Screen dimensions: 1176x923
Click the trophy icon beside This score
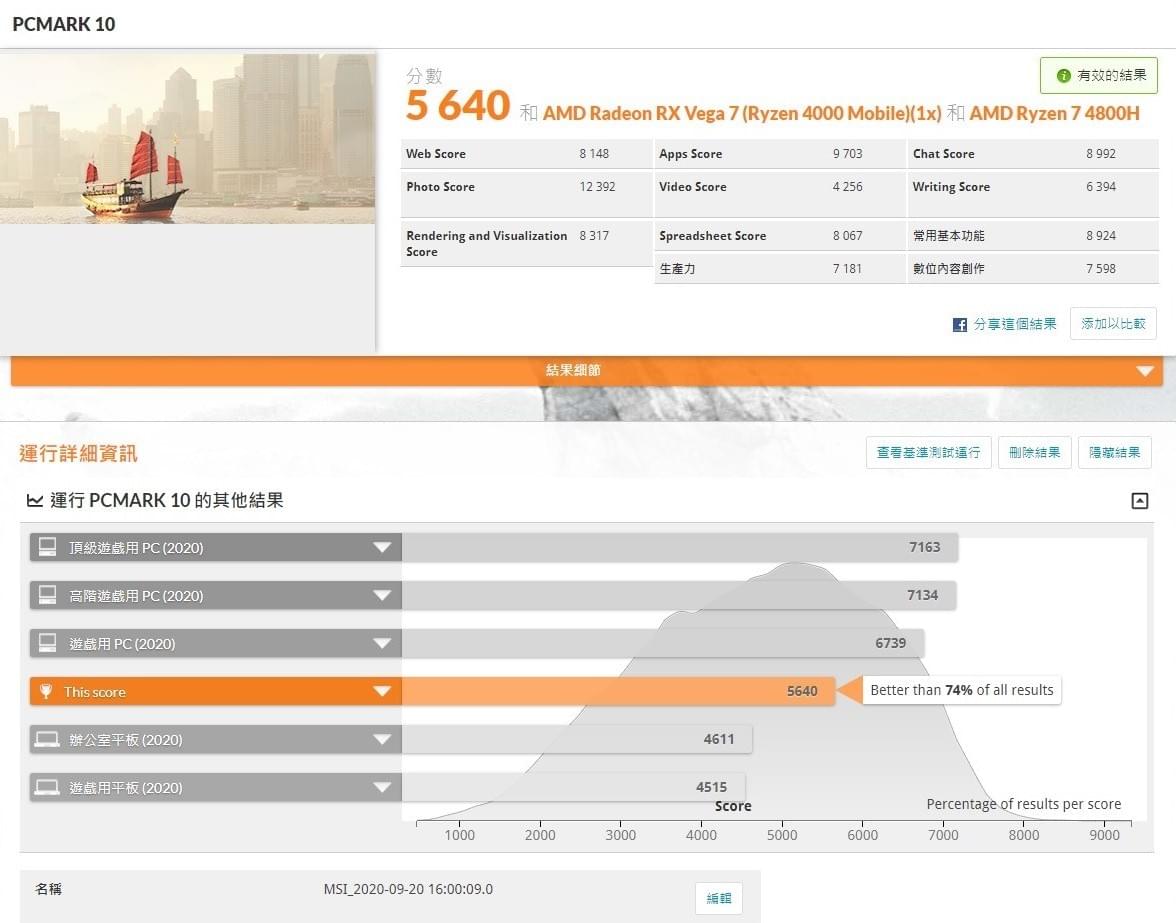tap(46, 691)
